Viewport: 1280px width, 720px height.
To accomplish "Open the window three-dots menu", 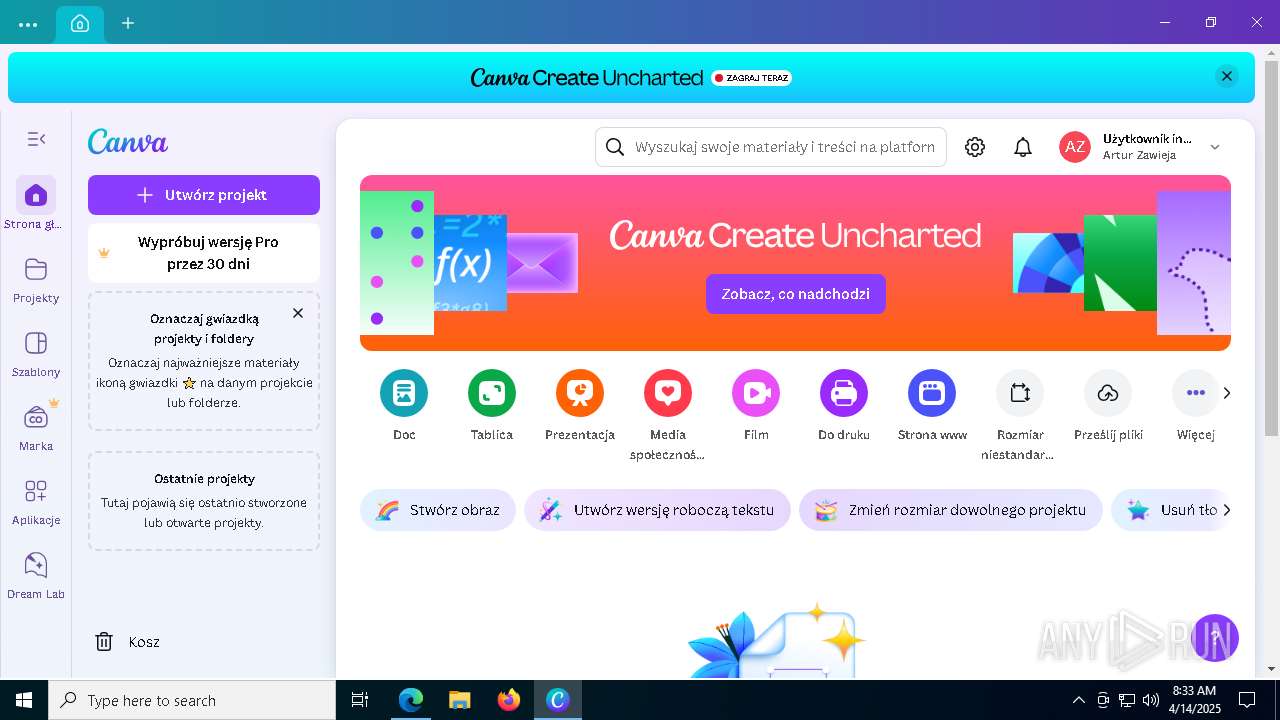I will point(28,23).
